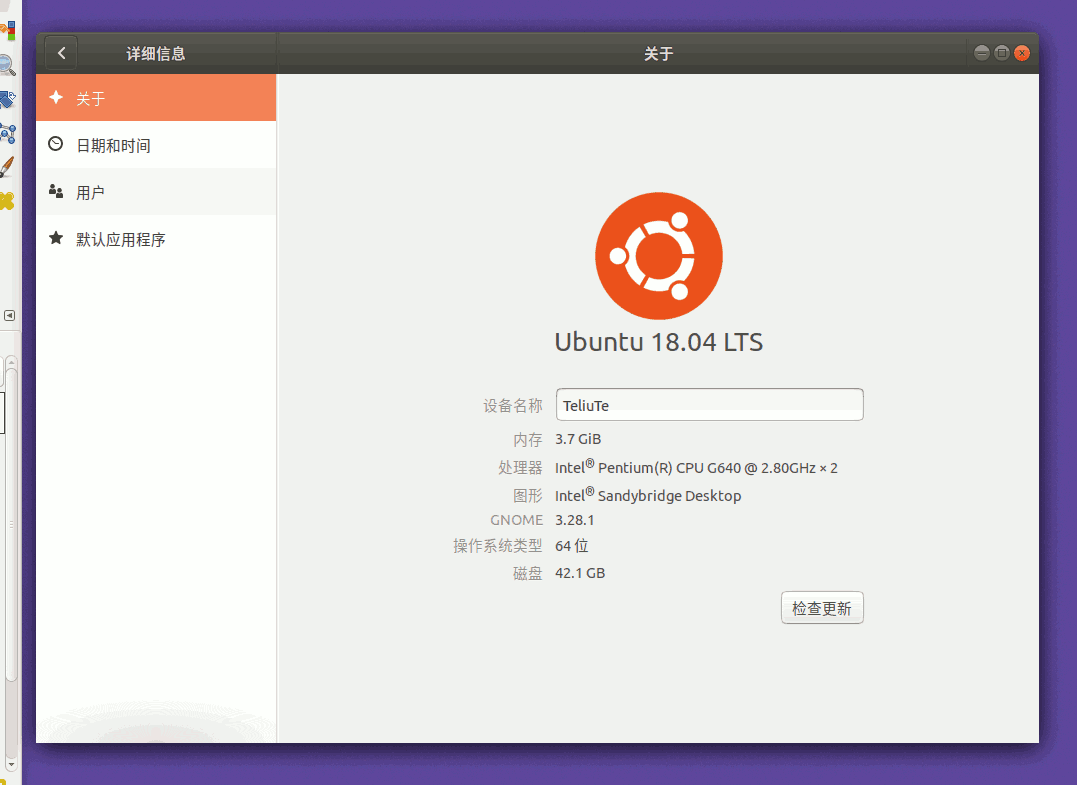Click the people icon beside 用户
1077x785 pixels.
coord(56,191)
